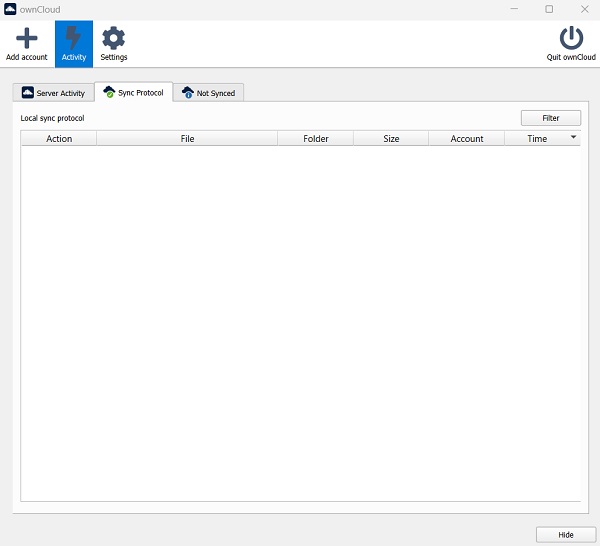Sort by the Size column header
Screen dimensions: 600x546
pos(391,139)
